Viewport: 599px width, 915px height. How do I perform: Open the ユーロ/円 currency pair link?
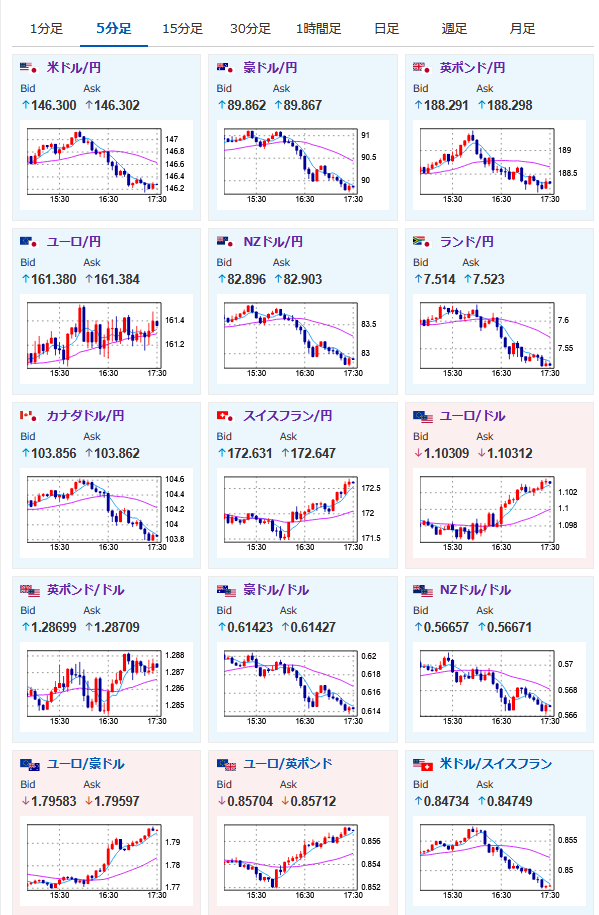pyautogui.click(x=74, y=242)
